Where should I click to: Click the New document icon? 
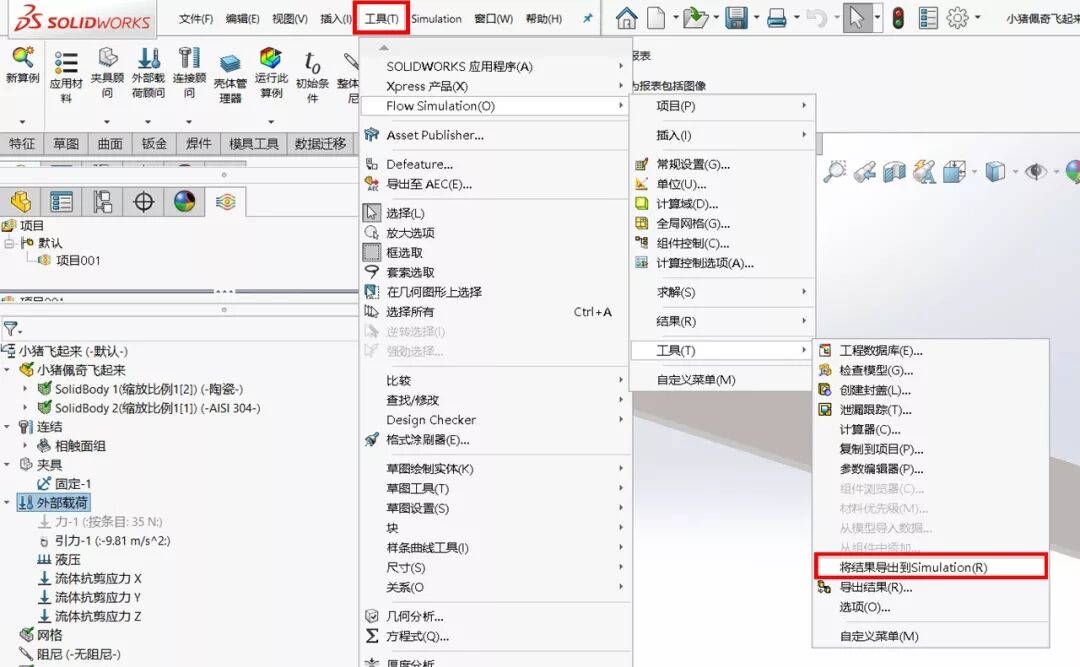(656, 18)
